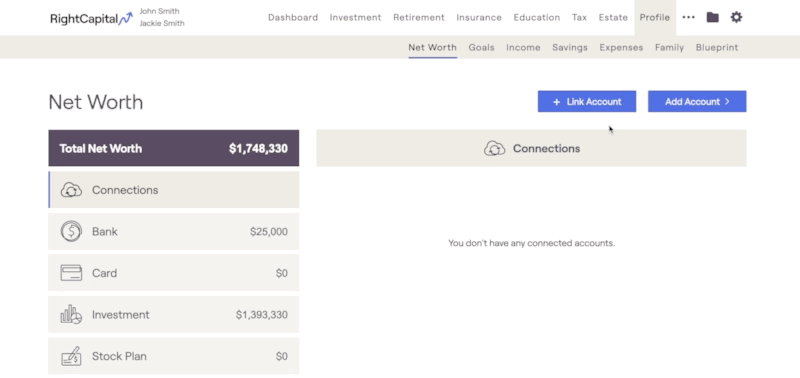Click the RightCapital logo
Image resolution: width=800 pixels, height=378 pixels.
point(91,19)
